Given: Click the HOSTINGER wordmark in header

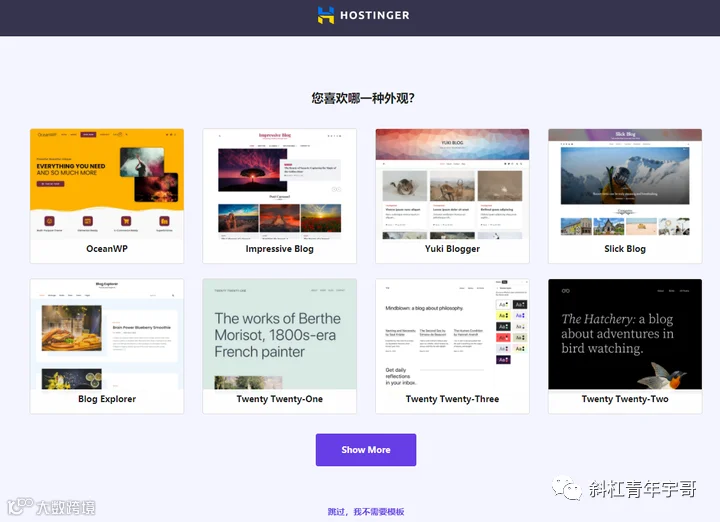Looking at the screenshot, I should point(375,15).
